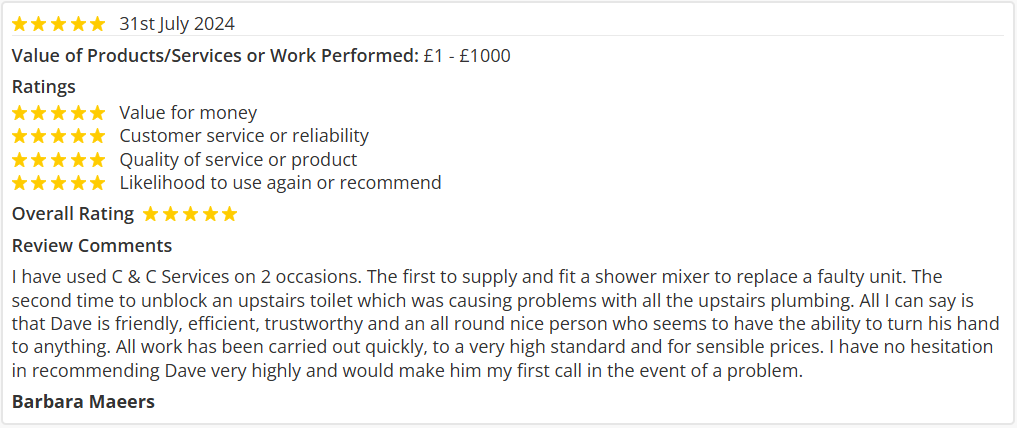Click the Ratings heading

pos(43,87)
